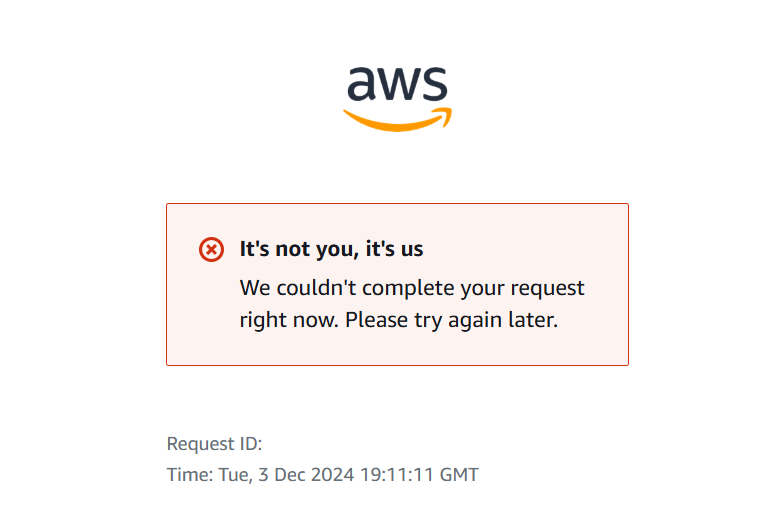Click the orange smile arrow under the AWS letters
Image resolution: width=761 pixels, height=516 pixels.
[x=397, y=120]
